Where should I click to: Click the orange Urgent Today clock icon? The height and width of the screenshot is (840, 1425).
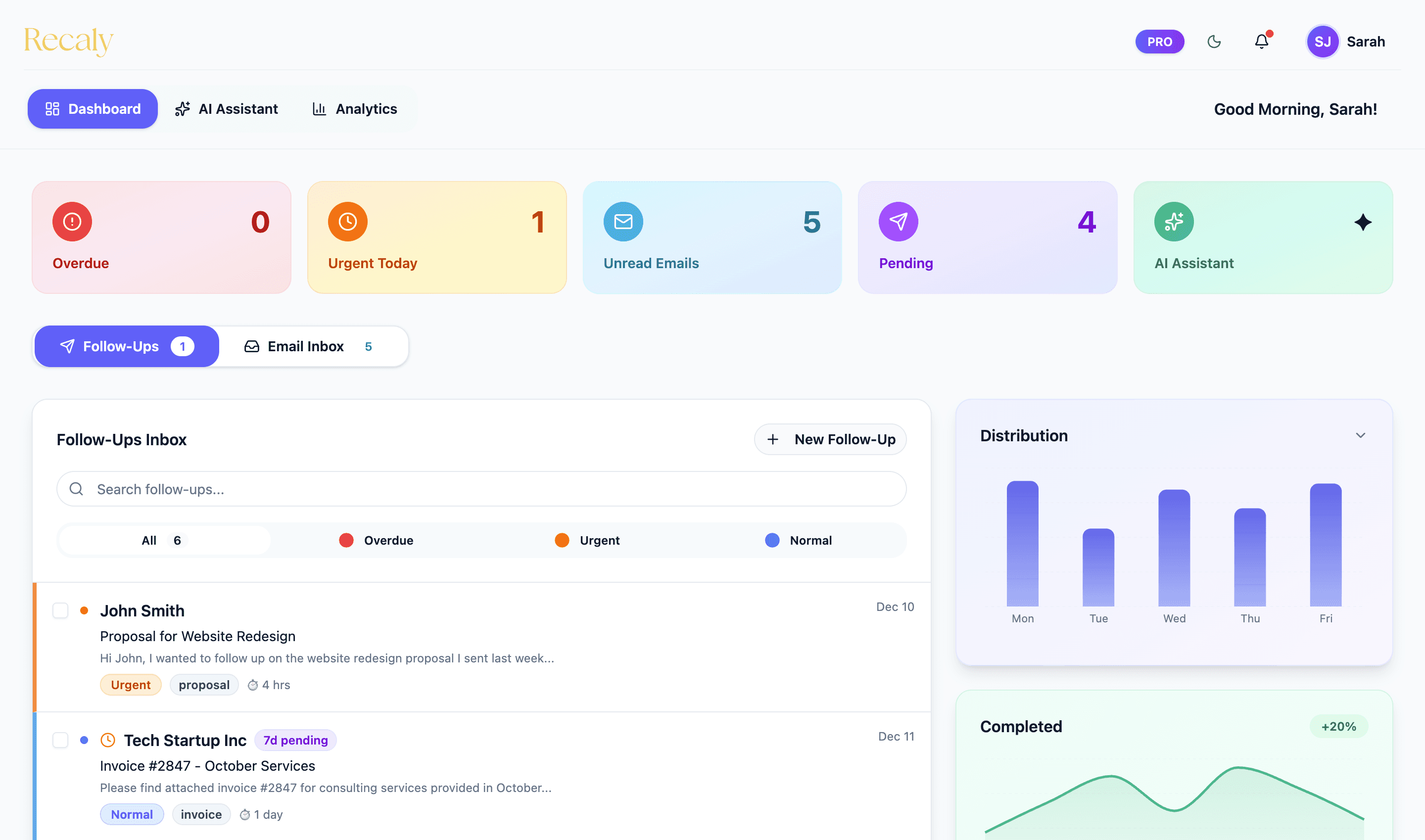click(x=348, y=221)
